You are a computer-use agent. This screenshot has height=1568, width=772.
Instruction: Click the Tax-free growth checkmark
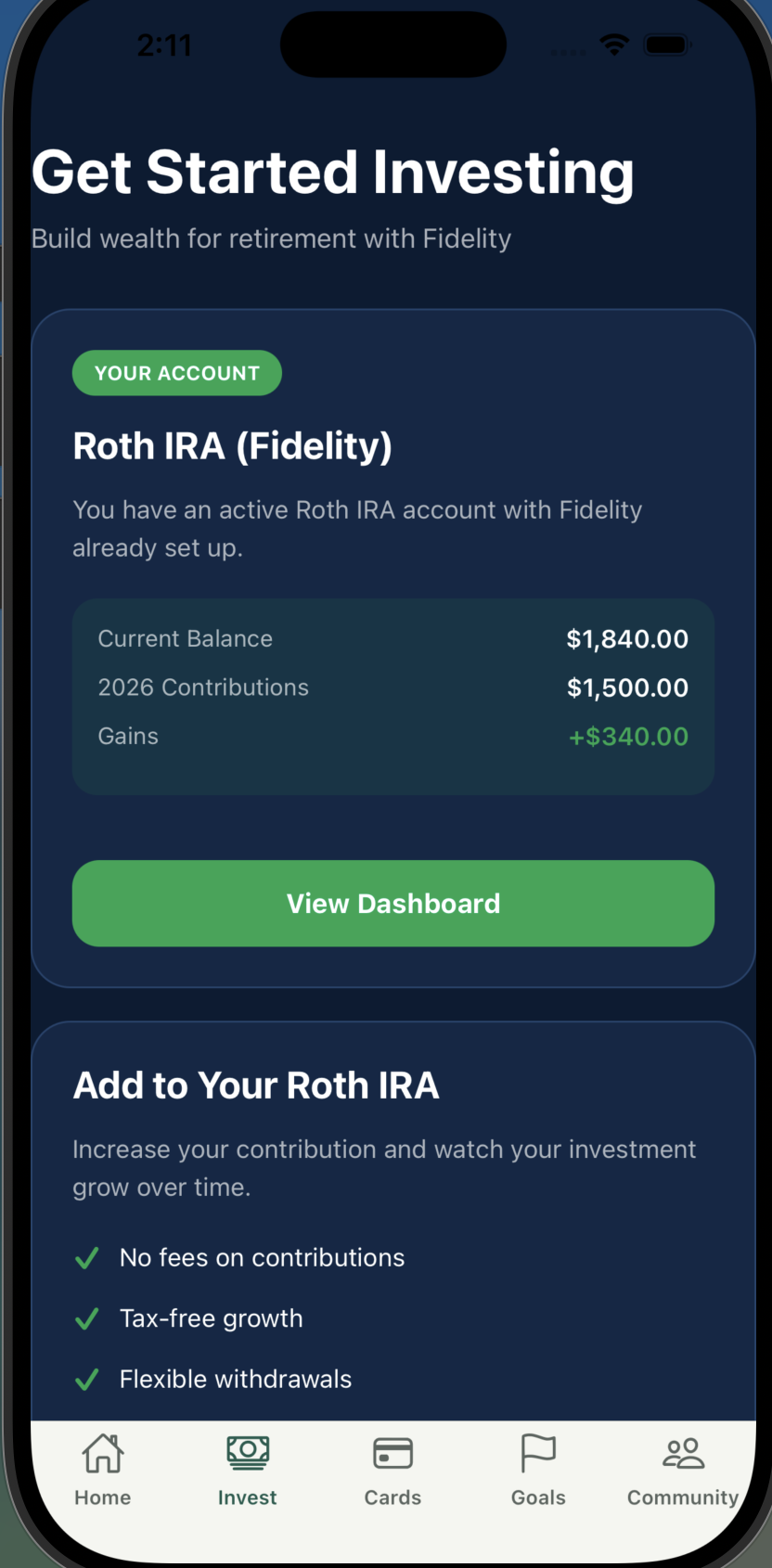pyautogui.click(x=87, y=1318)
